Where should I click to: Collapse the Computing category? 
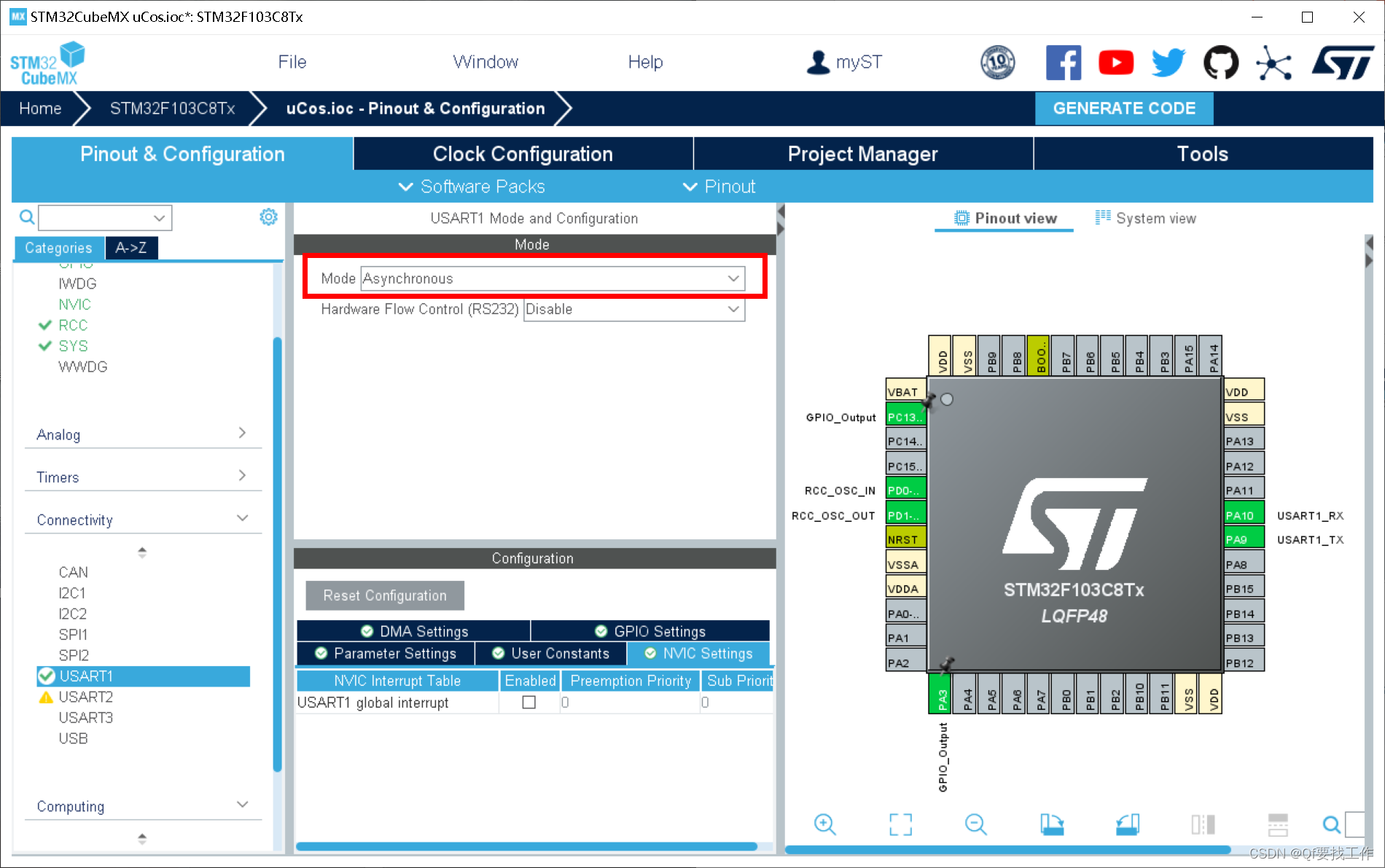click(x=143, y=806)
